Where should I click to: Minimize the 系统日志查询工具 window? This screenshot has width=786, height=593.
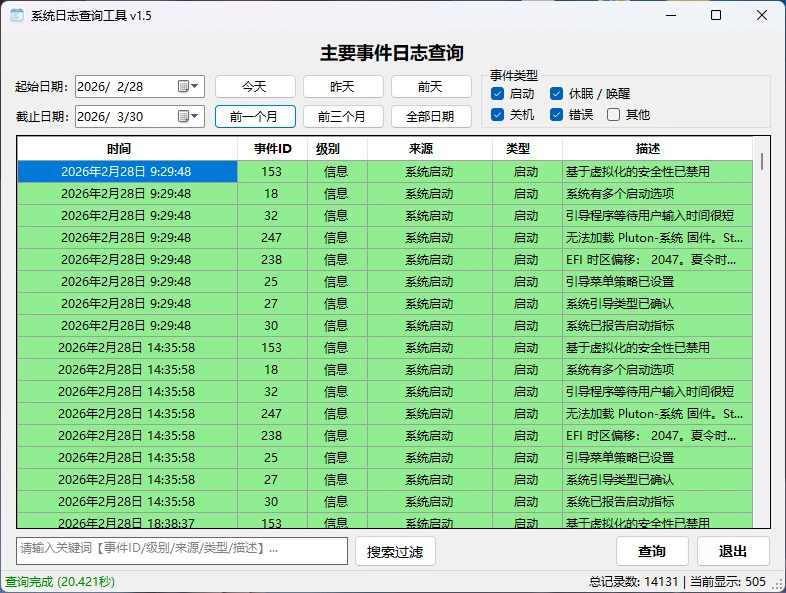tap(671, 15)
